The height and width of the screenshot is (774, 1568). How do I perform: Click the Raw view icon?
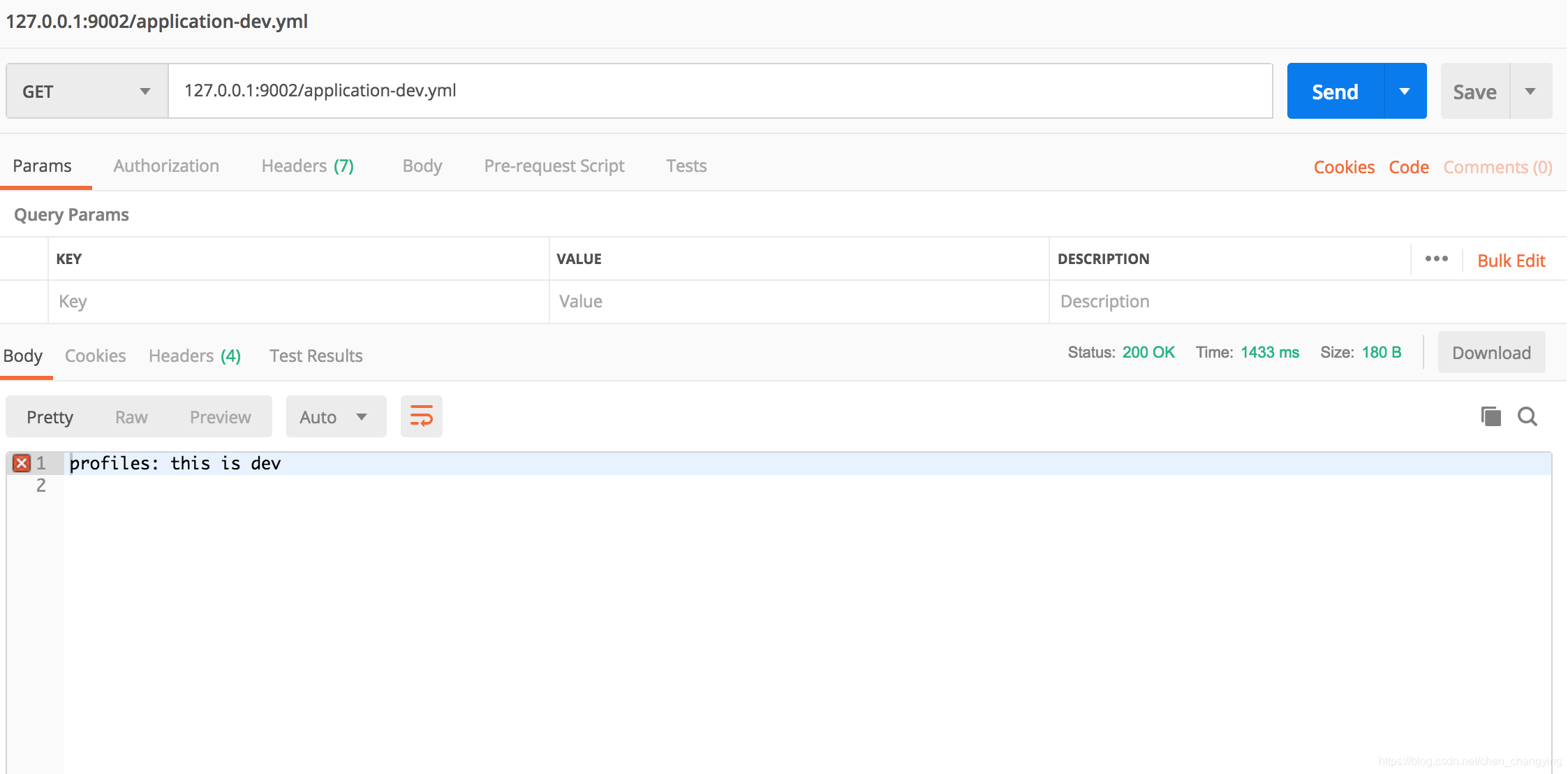[130, 417]
